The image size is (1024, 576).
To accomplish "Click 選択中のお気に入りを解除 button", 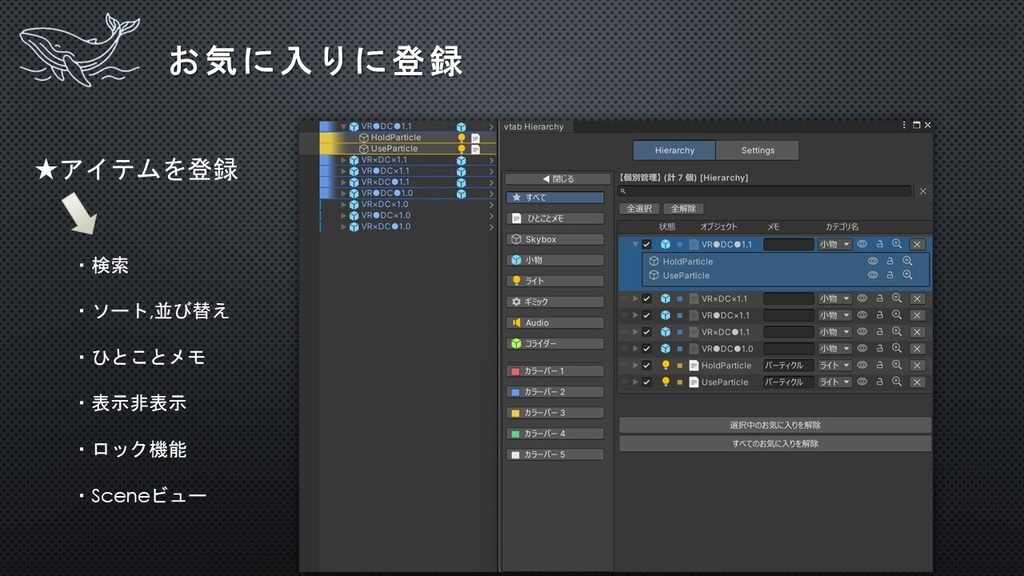I will (775, 425).
